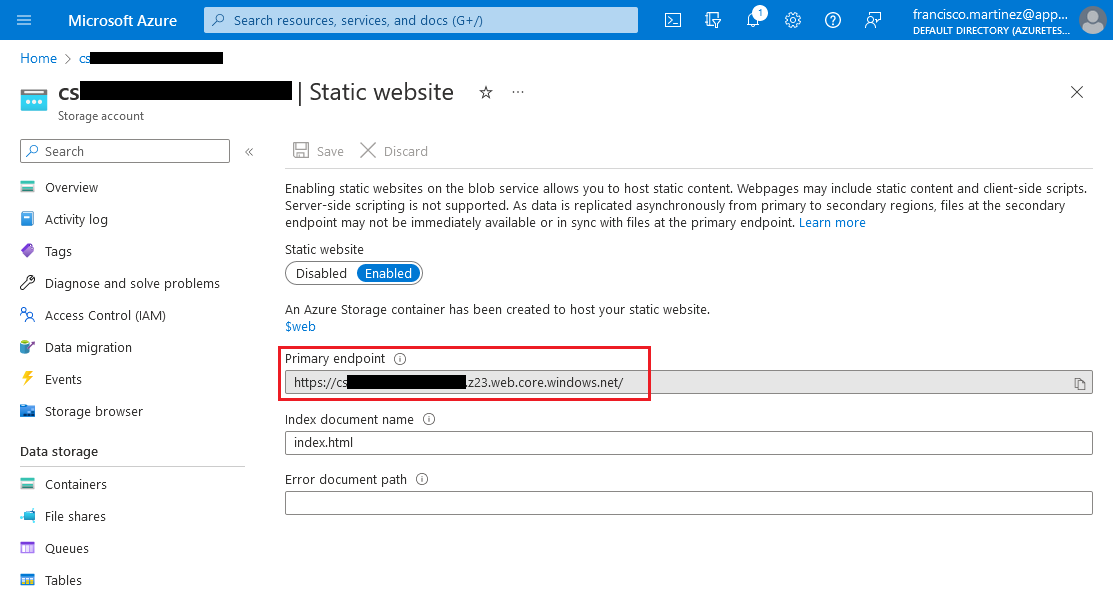Click the Discard button
The width and height of the screenshot is (1113, 596).
click(394, 151)
